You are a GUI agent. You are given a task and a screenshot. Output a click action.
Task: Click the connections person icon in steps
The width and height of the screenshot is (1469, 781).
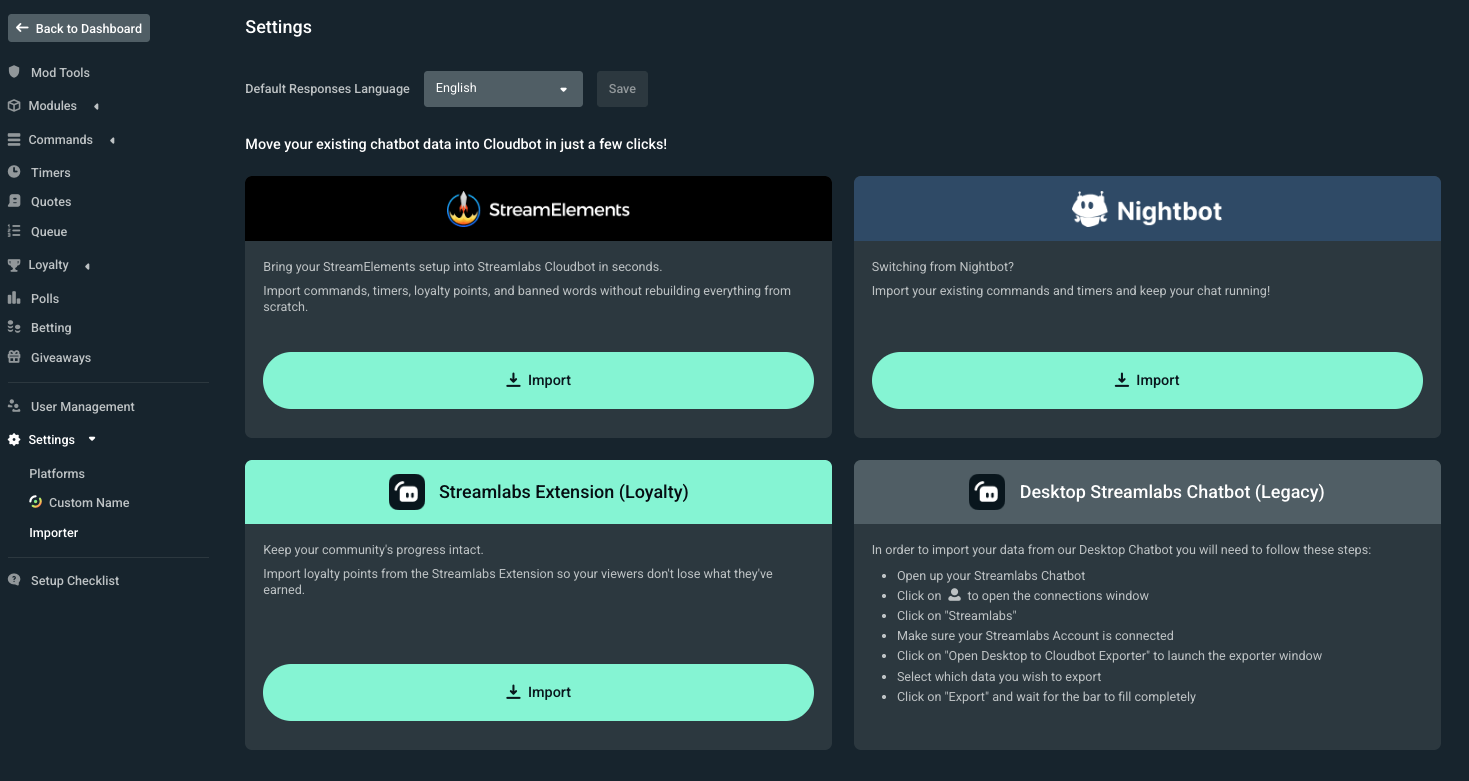pos(954,595)
